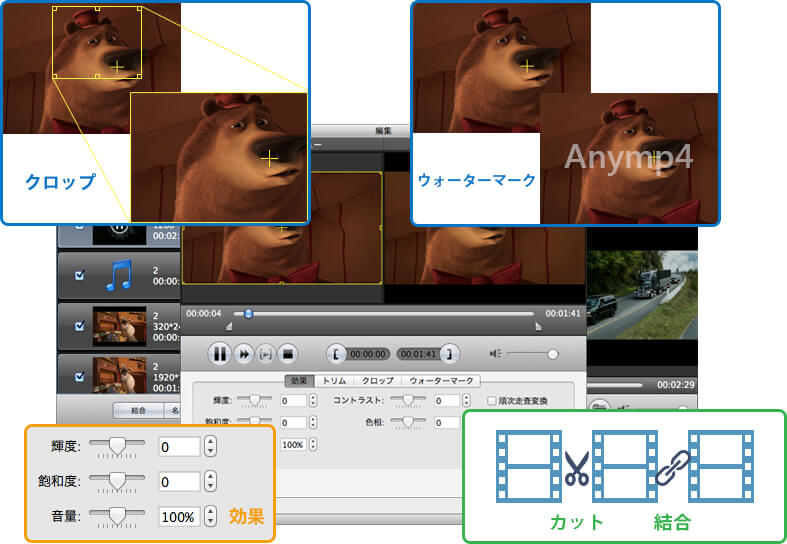Open the クロップ tab

tap(378, 381)
